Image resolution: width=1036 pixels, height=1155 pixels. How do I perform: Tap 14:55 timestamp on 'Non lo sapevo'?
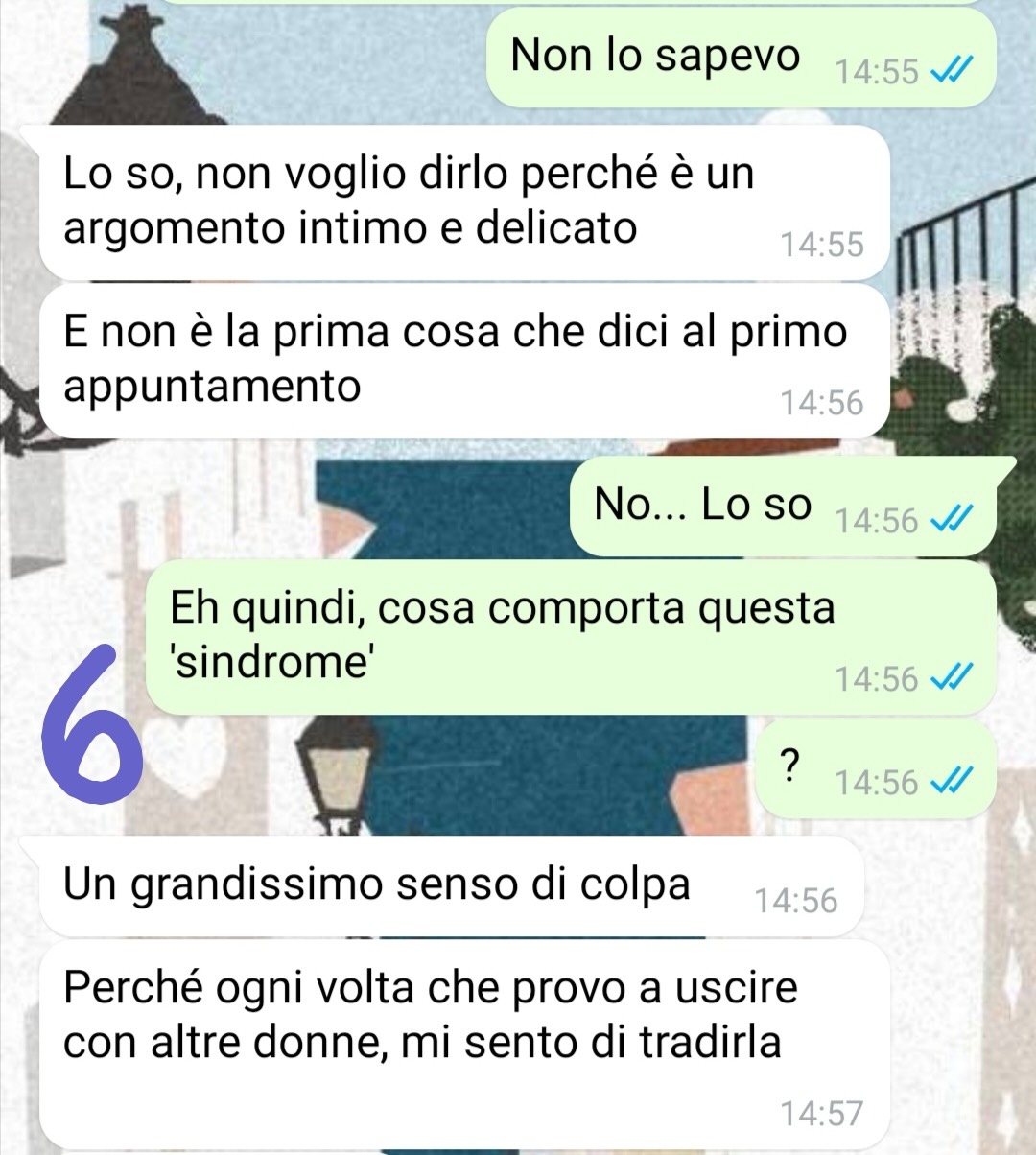click(877, 73)
